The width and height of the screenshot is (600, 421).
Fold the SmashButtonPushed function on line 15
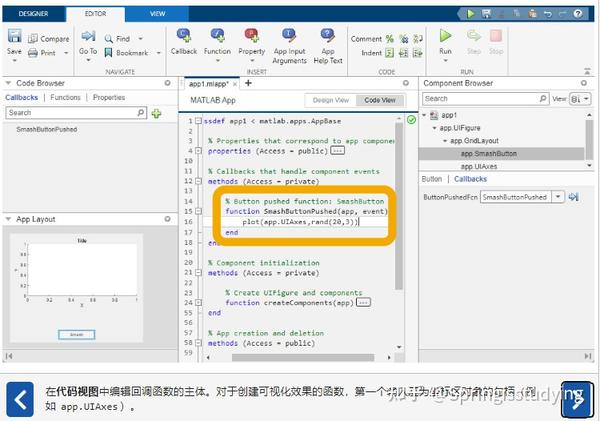(198, 211)
